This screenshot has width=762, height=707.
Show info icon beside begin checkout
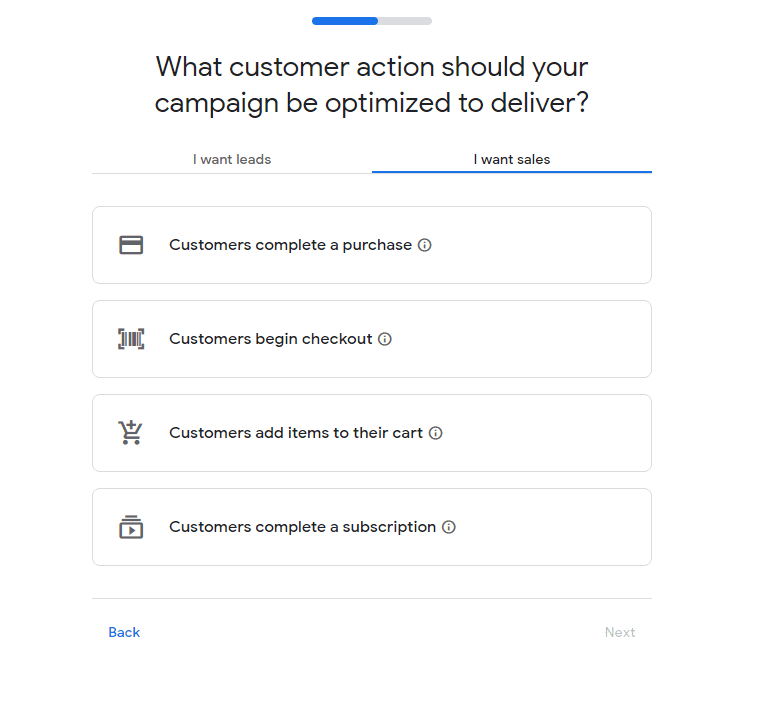point(385,339)
